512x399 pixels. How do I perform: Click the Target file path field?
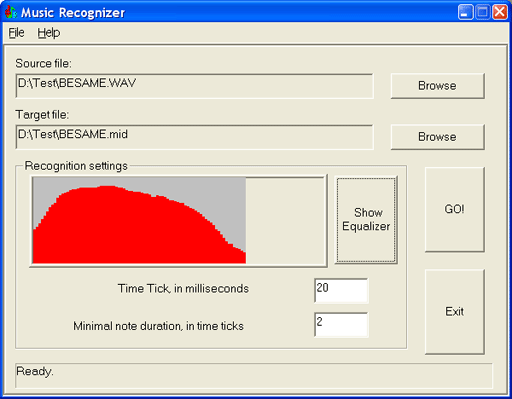[x=194, y=137]
